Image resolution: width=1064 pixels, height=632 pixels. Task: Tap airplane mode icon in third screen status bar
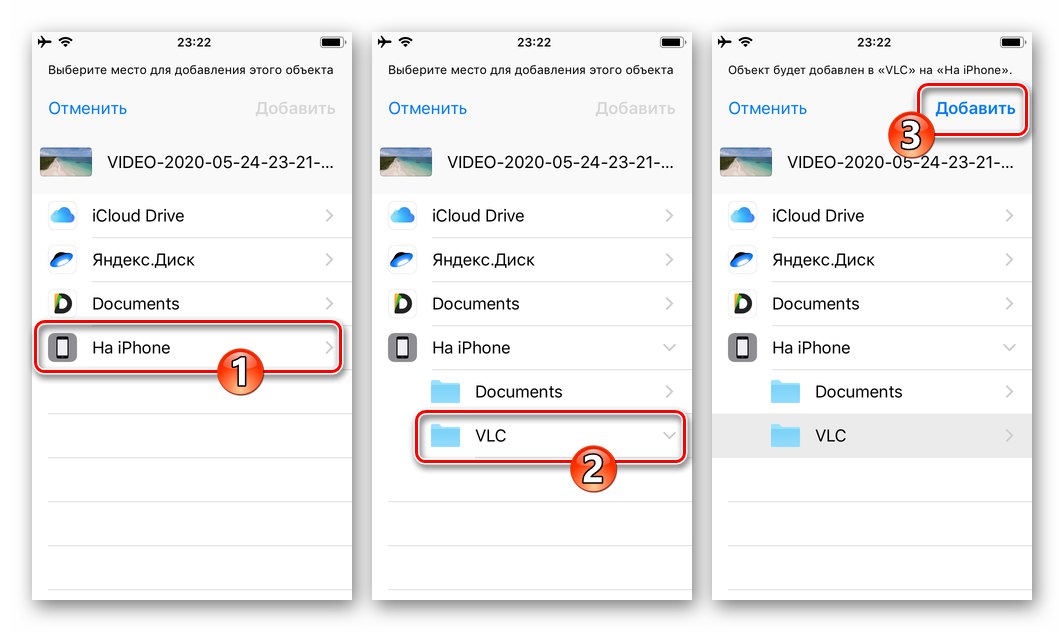click(725, 42)
